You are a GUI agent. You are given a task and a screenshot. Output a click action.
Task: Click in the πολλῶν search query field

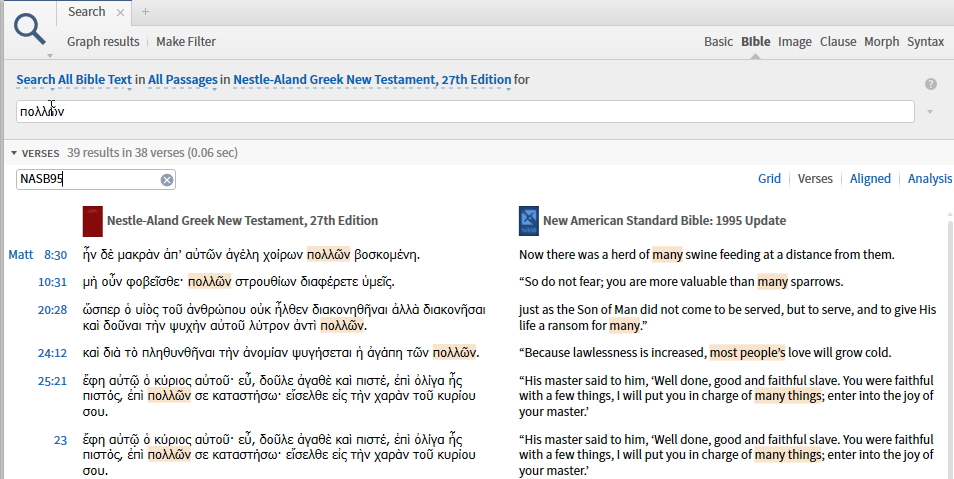[x=465, y=111]
